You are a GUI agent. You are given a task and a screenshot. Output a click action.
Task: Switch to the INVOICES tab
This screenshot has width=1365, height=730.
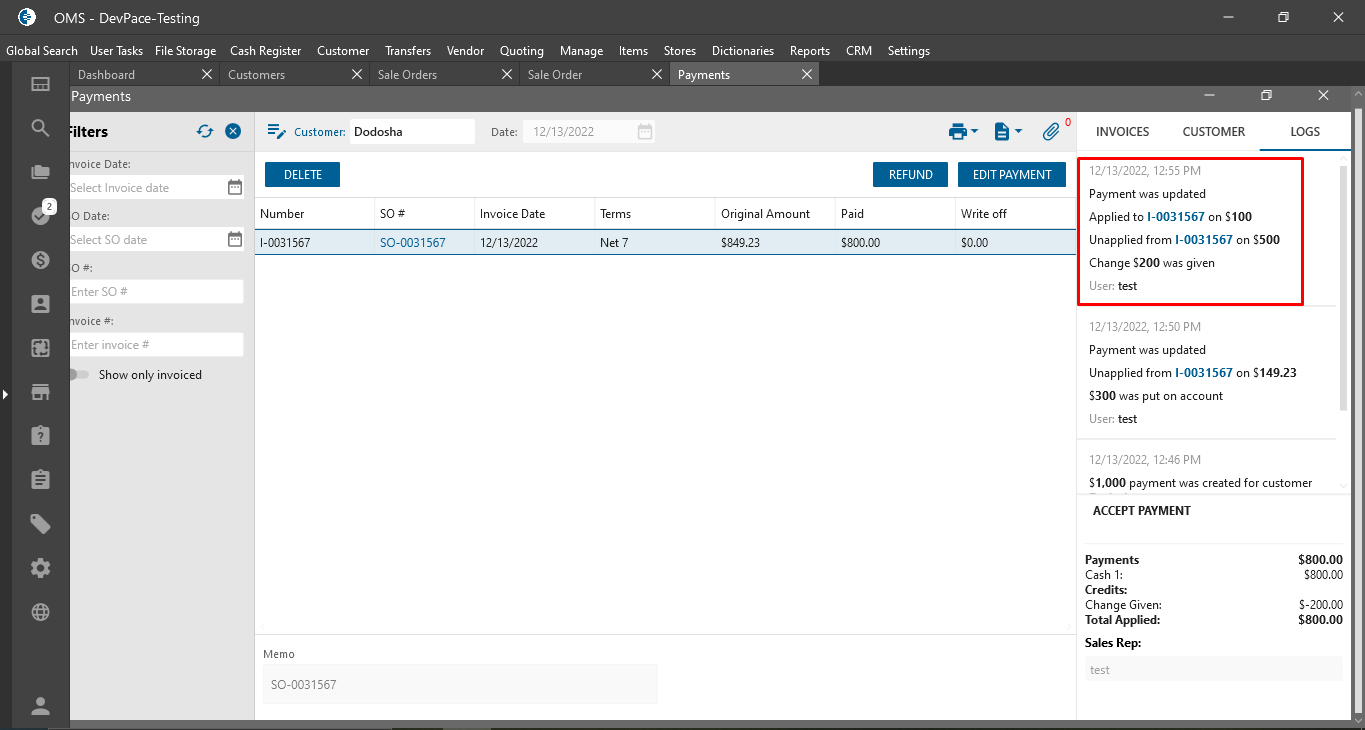[x=1122, y=131]
